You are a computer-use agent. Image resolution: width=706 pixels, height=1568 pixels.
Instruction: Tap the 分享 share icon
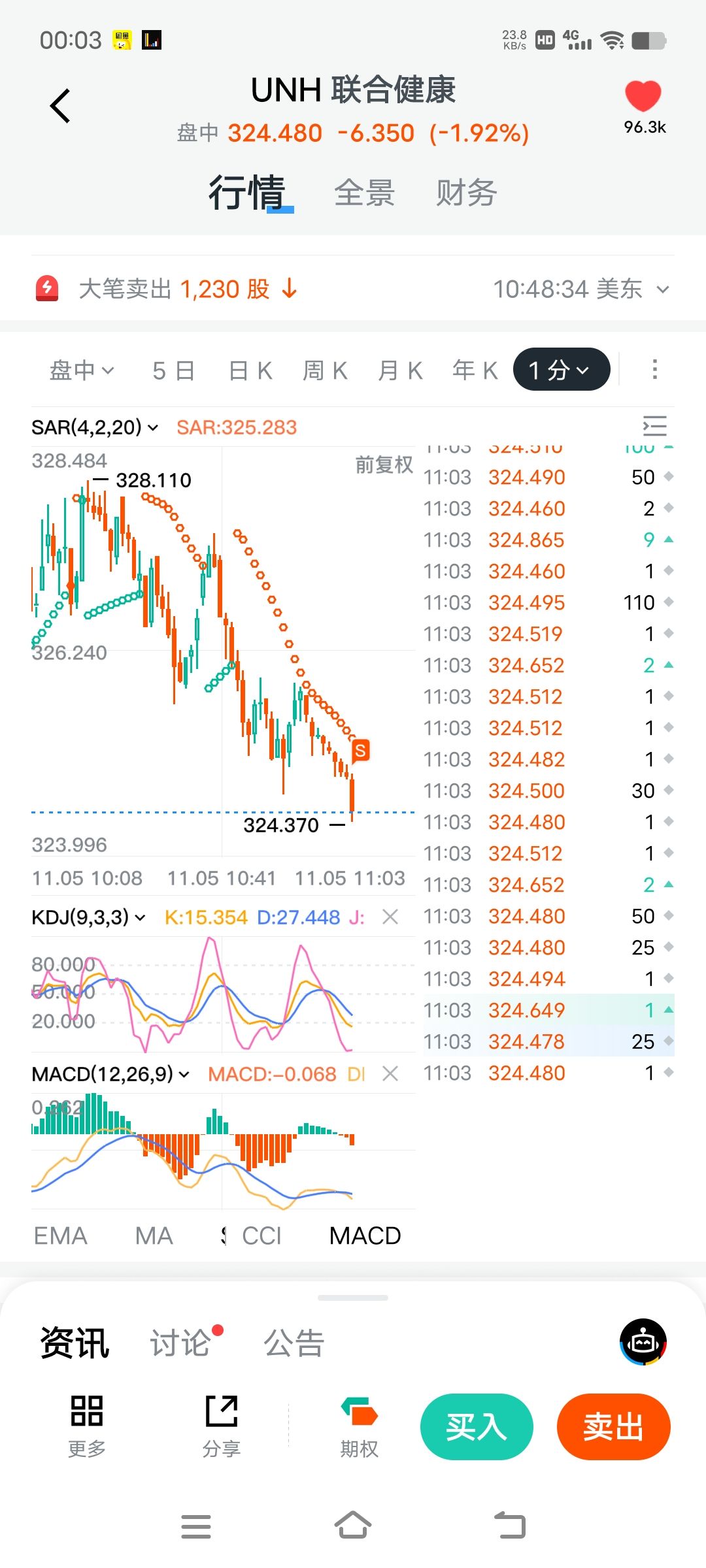222,1426
